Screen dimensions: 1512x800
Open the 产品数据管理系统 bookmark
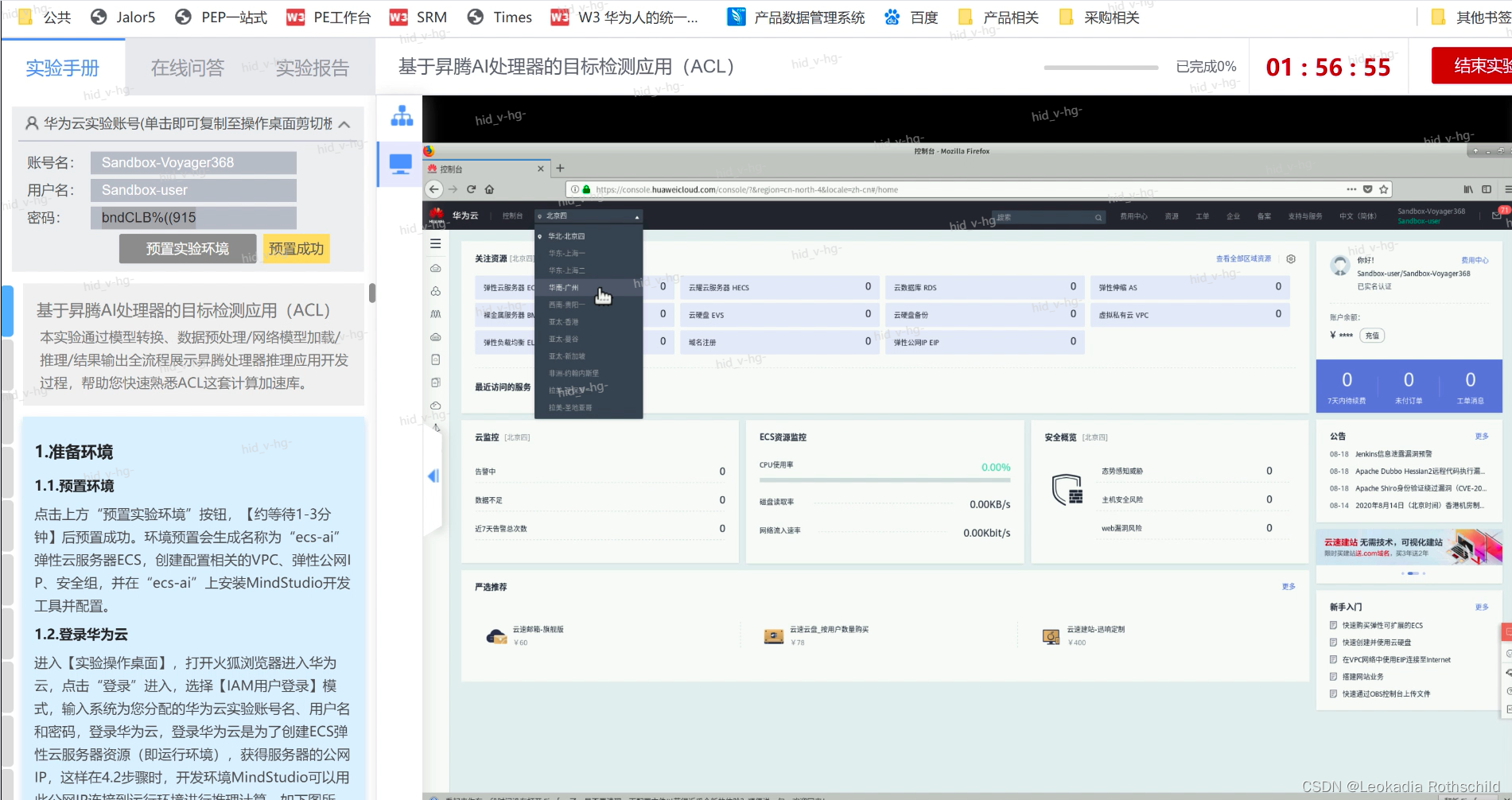tap(796, 17)
